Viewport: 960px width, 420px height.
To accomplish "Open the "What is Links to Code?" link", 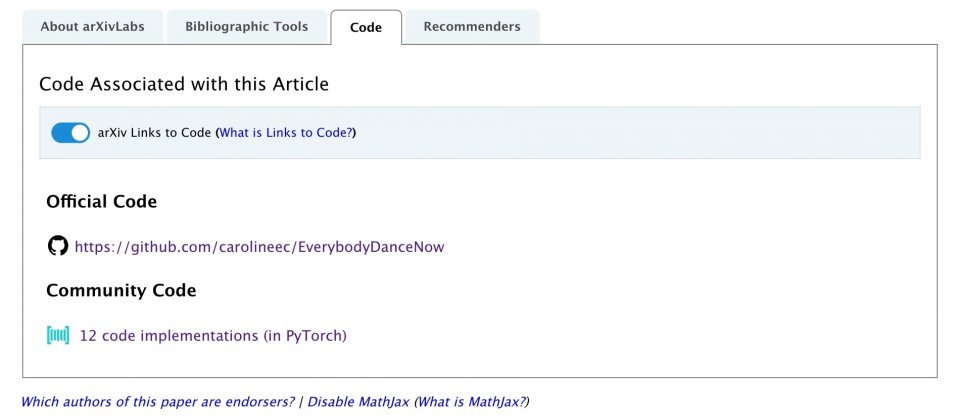I will click(x=285, y=133).
